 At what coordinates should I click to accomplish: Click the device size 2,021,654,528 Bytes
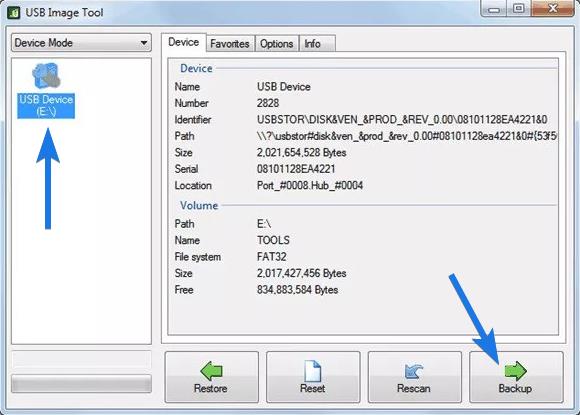[x=301, y=153]
